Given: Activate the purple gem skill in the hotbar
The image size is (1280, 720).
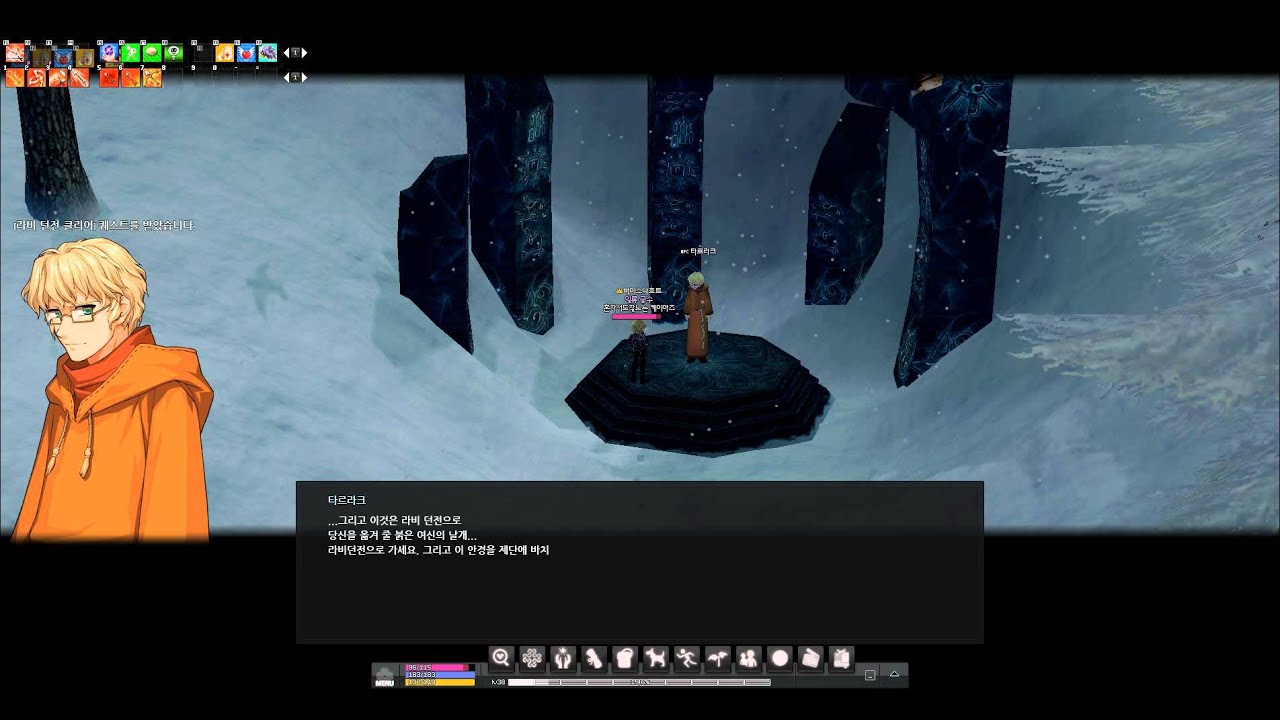Looking at the screenshot, I should pyautogui.click(x=109, y=53).
